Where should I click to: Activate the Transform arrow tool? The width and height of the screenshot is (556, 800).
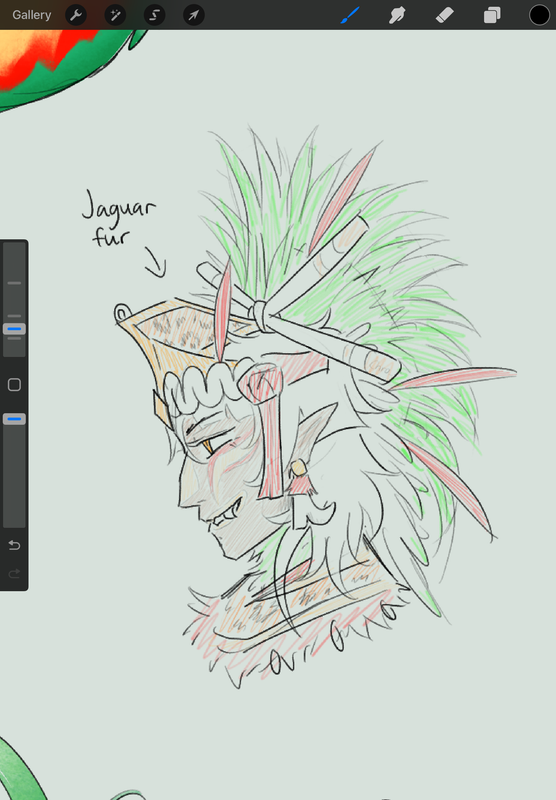point(194,15)
